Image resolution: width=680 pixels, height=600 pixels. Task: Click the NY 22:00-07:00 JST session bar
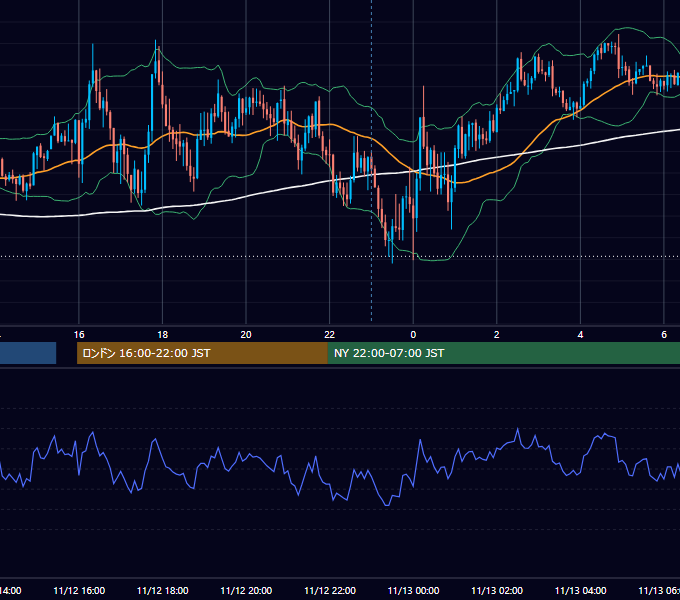(x=503, y=353)
